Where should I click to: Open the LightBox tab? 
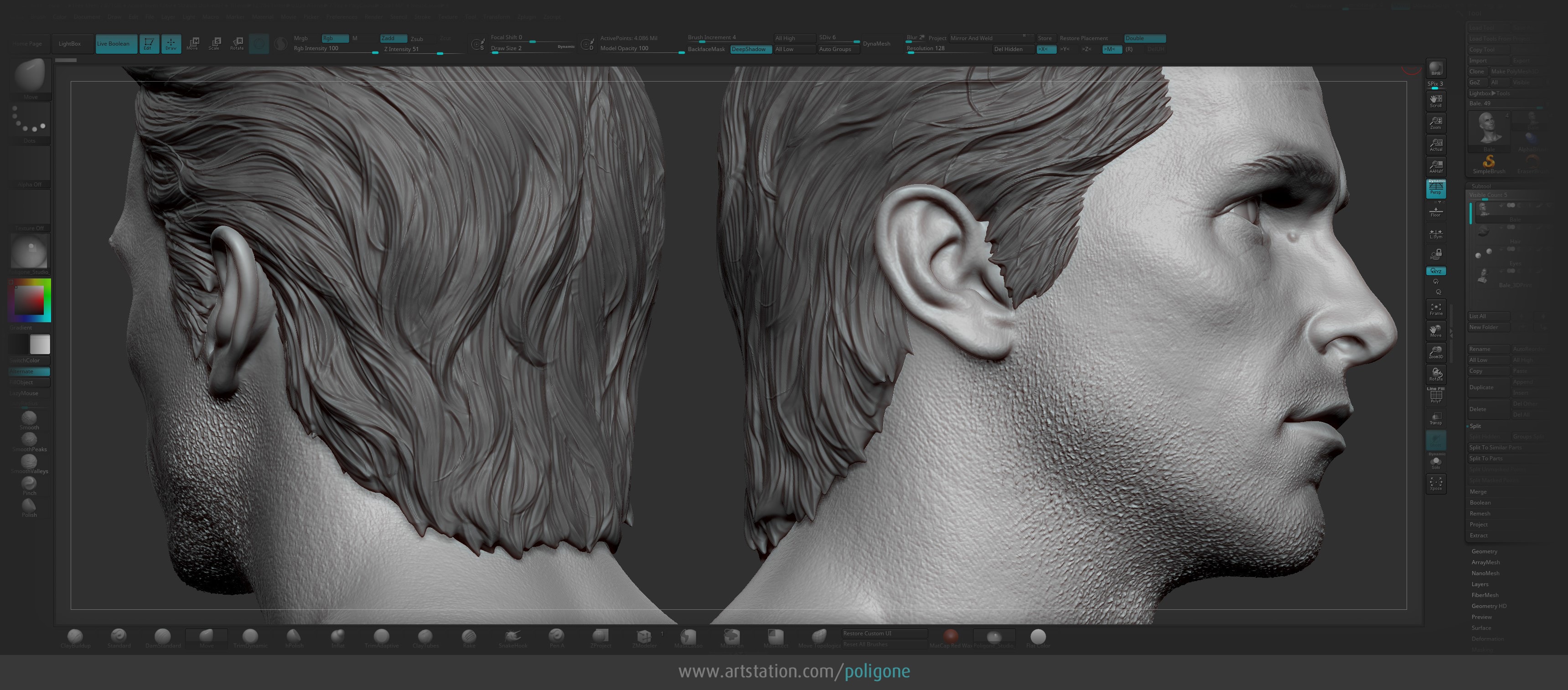coord(69,43)
